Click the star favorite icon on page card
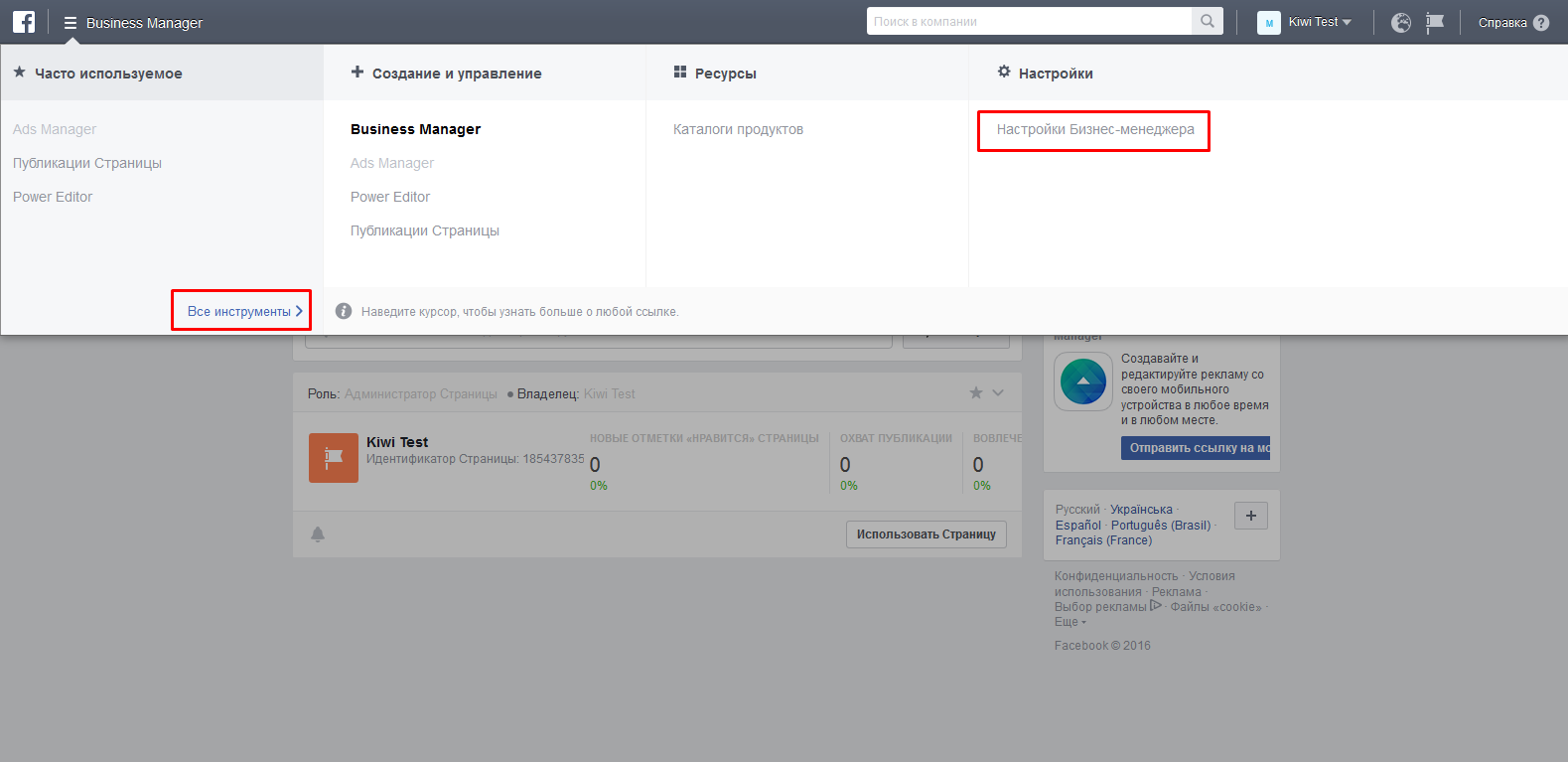Image resolution: width=1568 pixels, height=762 pixels. point(976,393)
